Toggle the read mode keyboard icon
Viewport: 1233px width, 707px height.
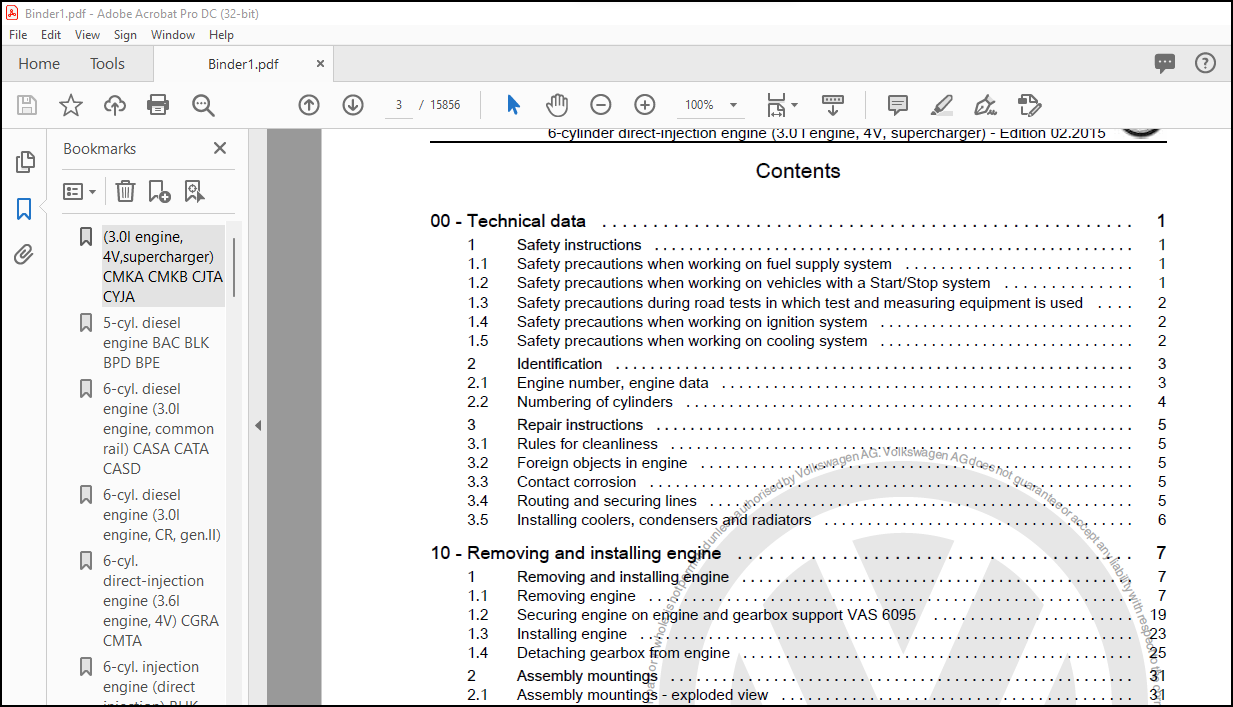tap(833, 105)
